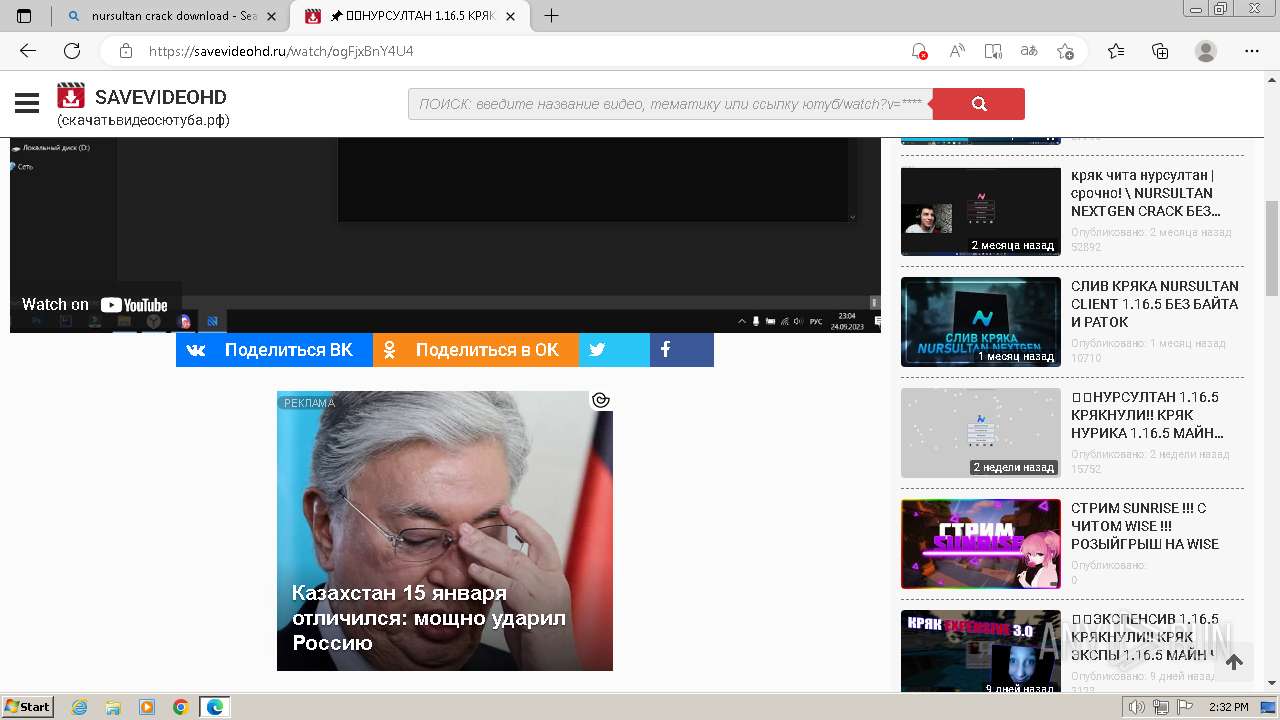Click the volume speaker tray icon
Image resolution: width=1280 pixels, height=720 pixels.
click(1137, 707)
